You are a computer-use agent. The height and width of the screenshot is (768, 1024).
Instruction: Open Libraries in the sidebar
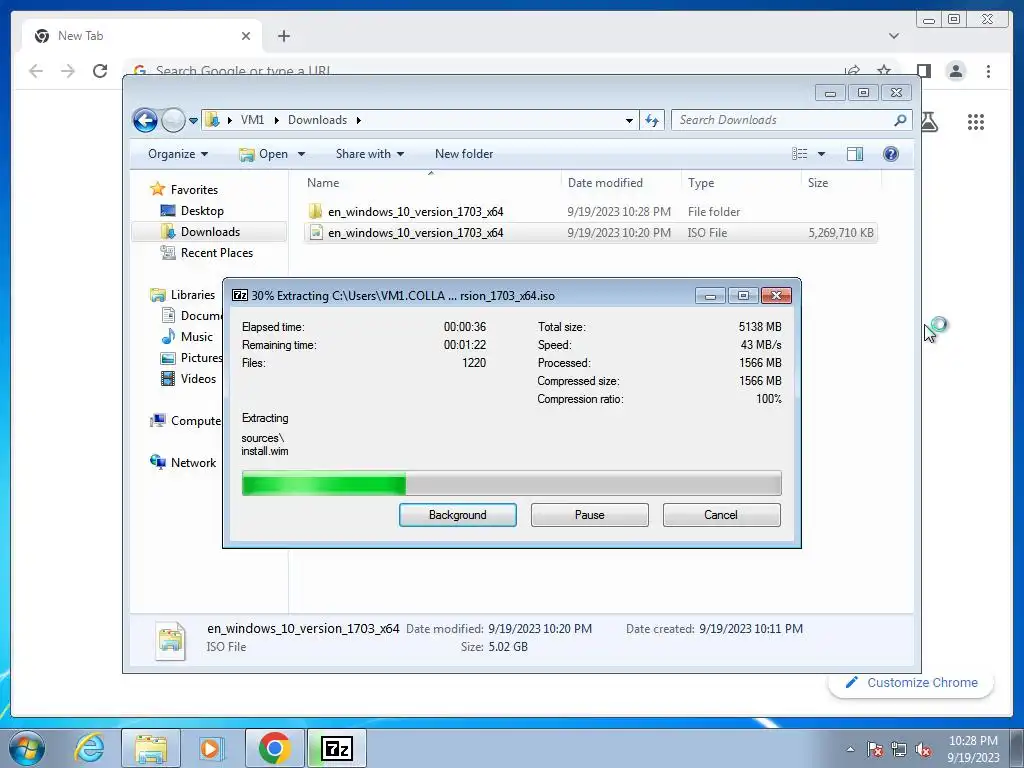click(x=193, y=295)
